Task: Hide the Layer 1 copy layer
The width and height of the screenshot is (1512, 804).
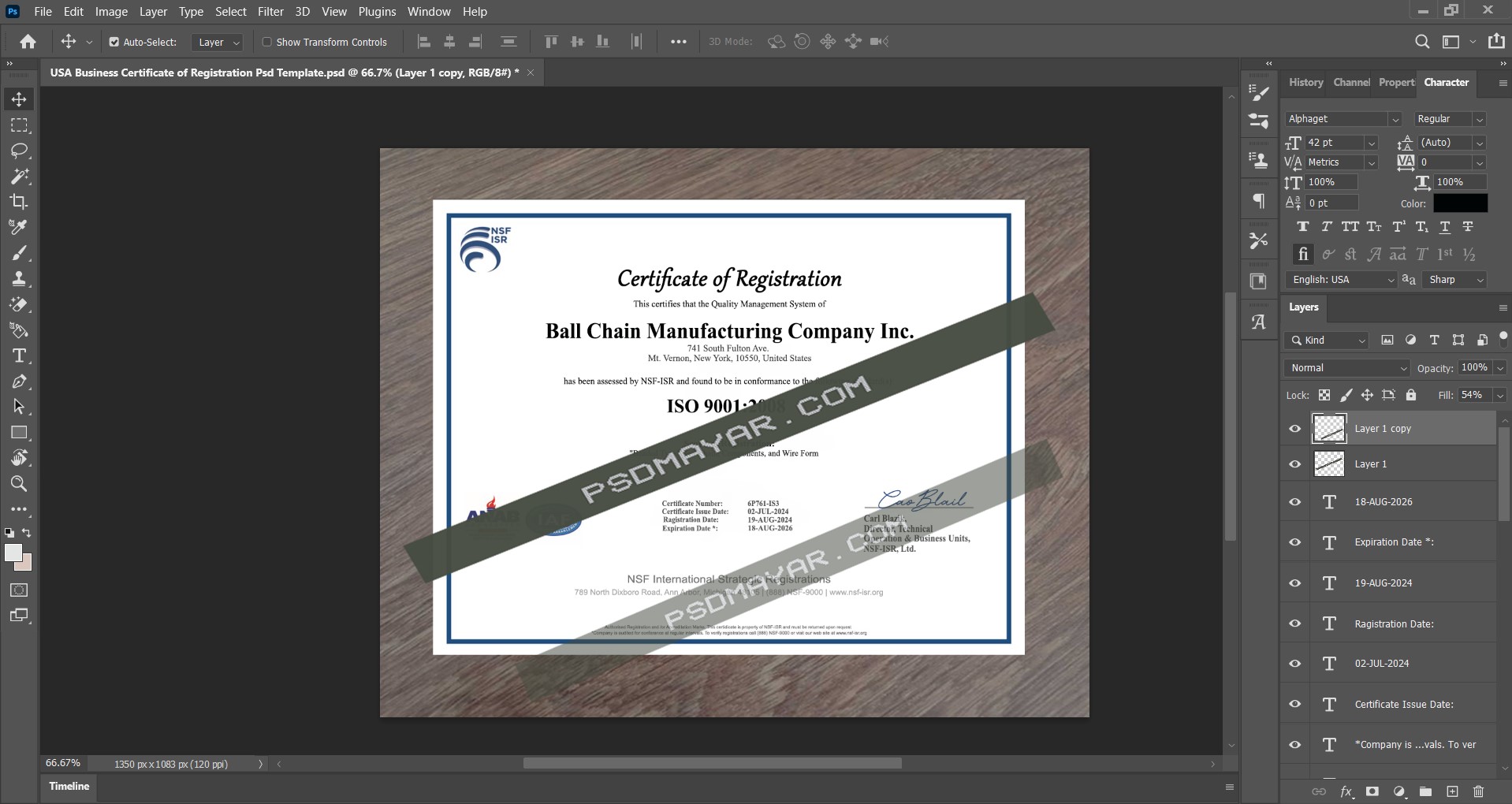Action: click(1294, 429)
